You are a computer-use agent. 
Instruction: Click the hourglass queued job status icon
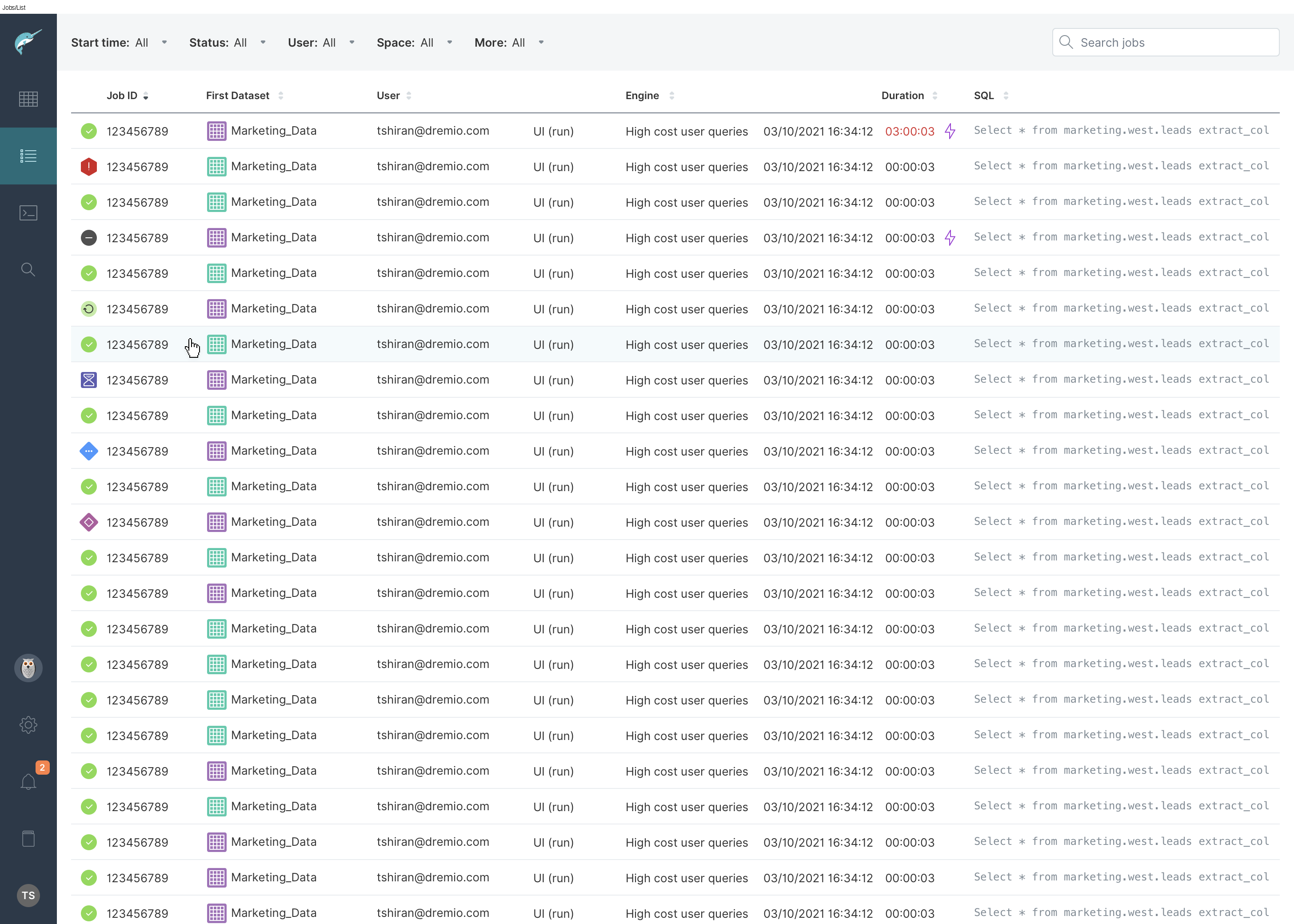click(x=89, y=380)
